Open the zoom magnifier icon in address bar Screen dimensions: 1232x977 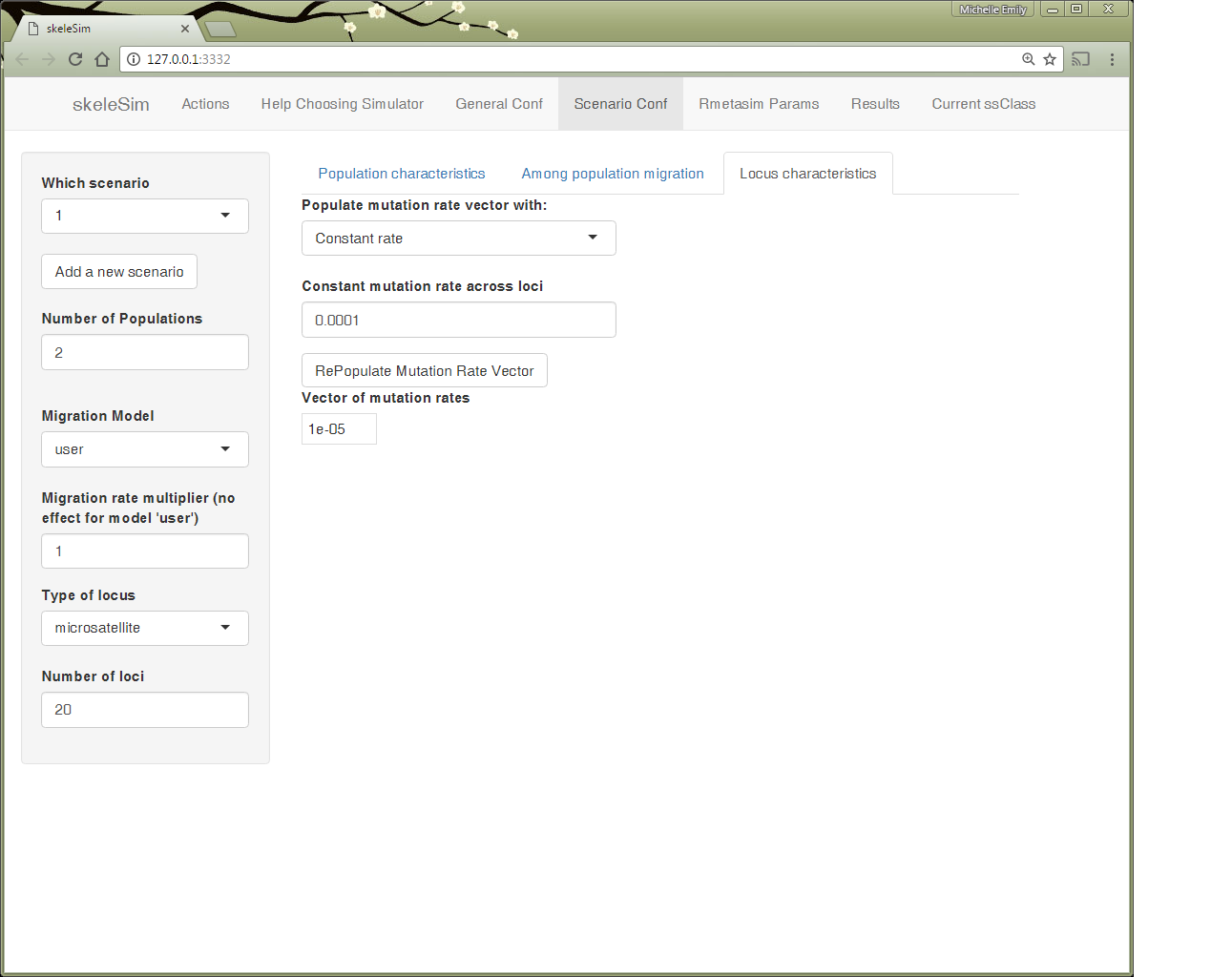1028,59
